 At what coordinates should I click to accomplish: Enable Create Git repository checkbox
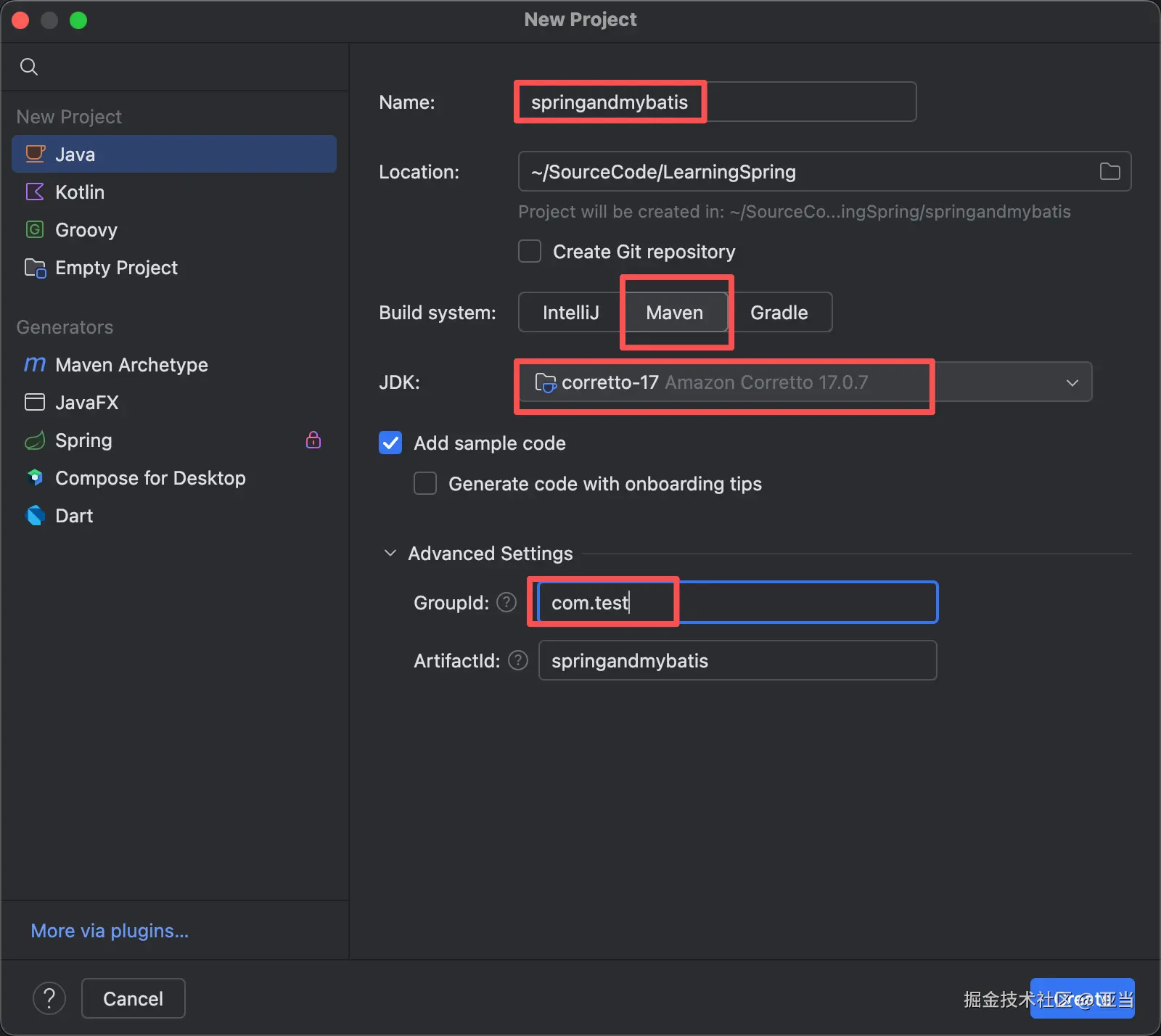(x=530, y=251)
